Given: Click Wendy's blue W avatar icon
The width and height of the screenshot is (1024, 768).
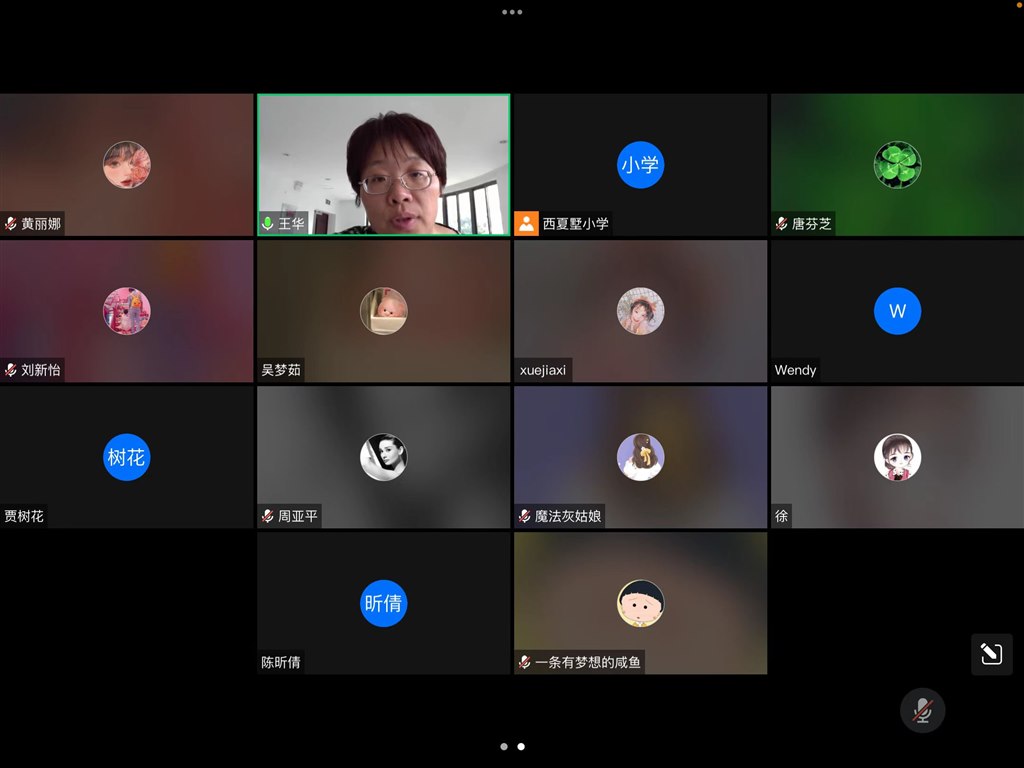Looking at the screenshot, I should [897, 311].
